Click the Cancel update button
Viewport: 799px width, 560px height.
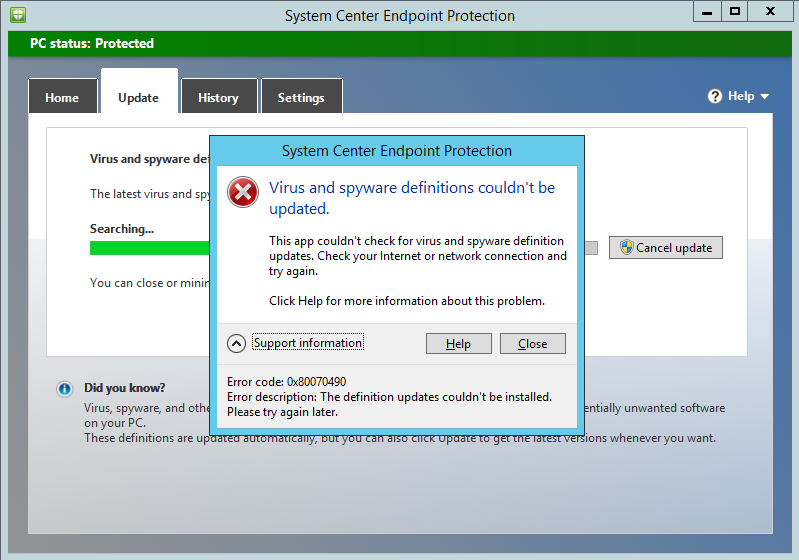pyautogui.click(x=665, y=248)
